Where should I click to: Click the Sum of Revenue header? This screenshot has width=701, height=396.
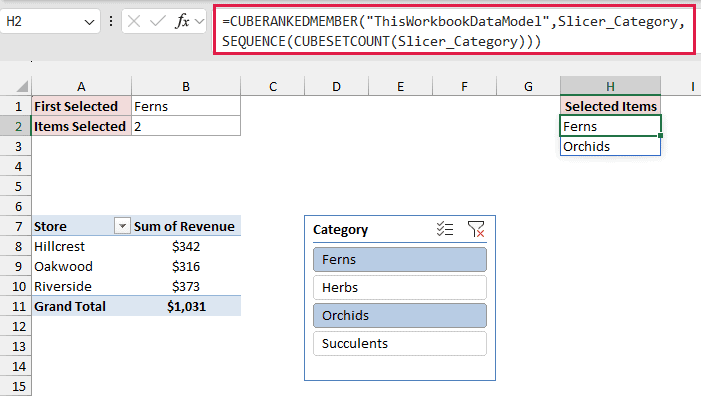[x=186, y=226]
